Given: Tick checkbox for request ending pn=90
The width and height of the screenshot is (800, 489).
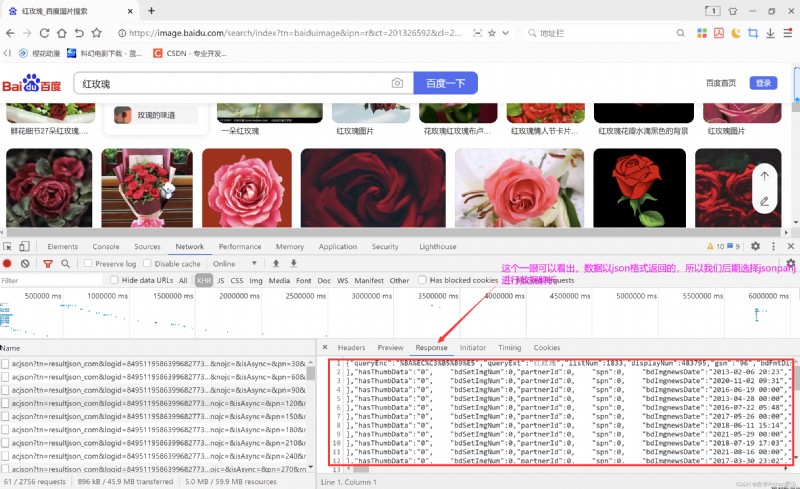Looking at the screenshot, I should [5, 390].
